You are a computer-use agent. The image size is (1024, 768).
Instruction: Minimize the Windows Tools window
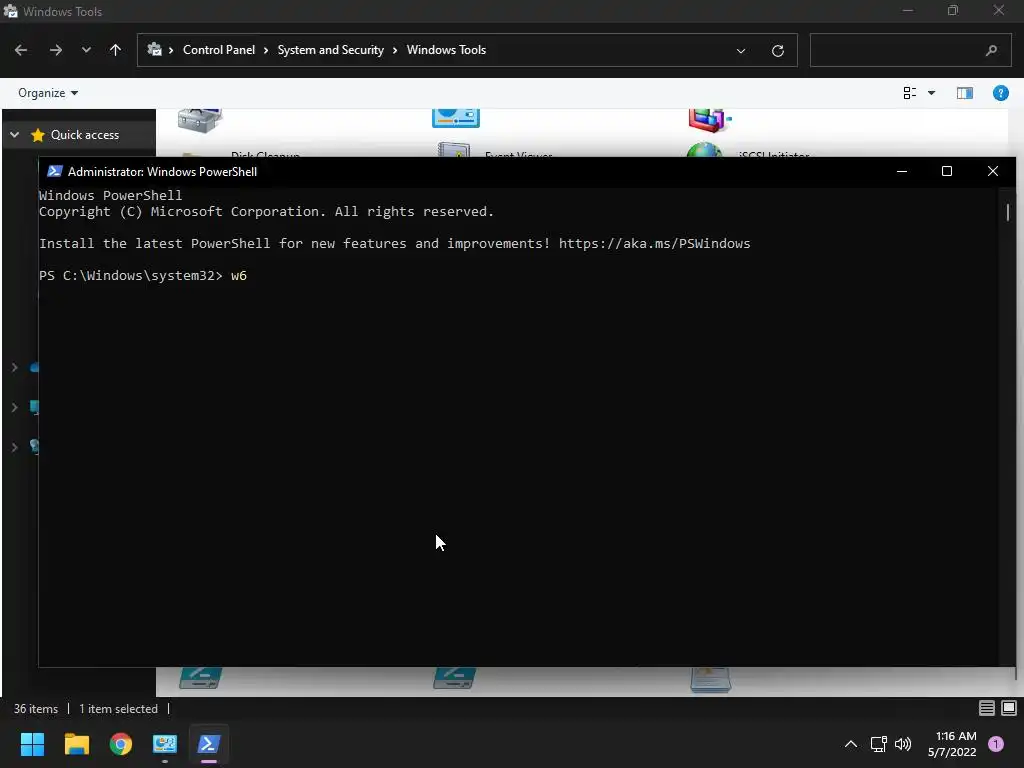(x=908, y=10)
